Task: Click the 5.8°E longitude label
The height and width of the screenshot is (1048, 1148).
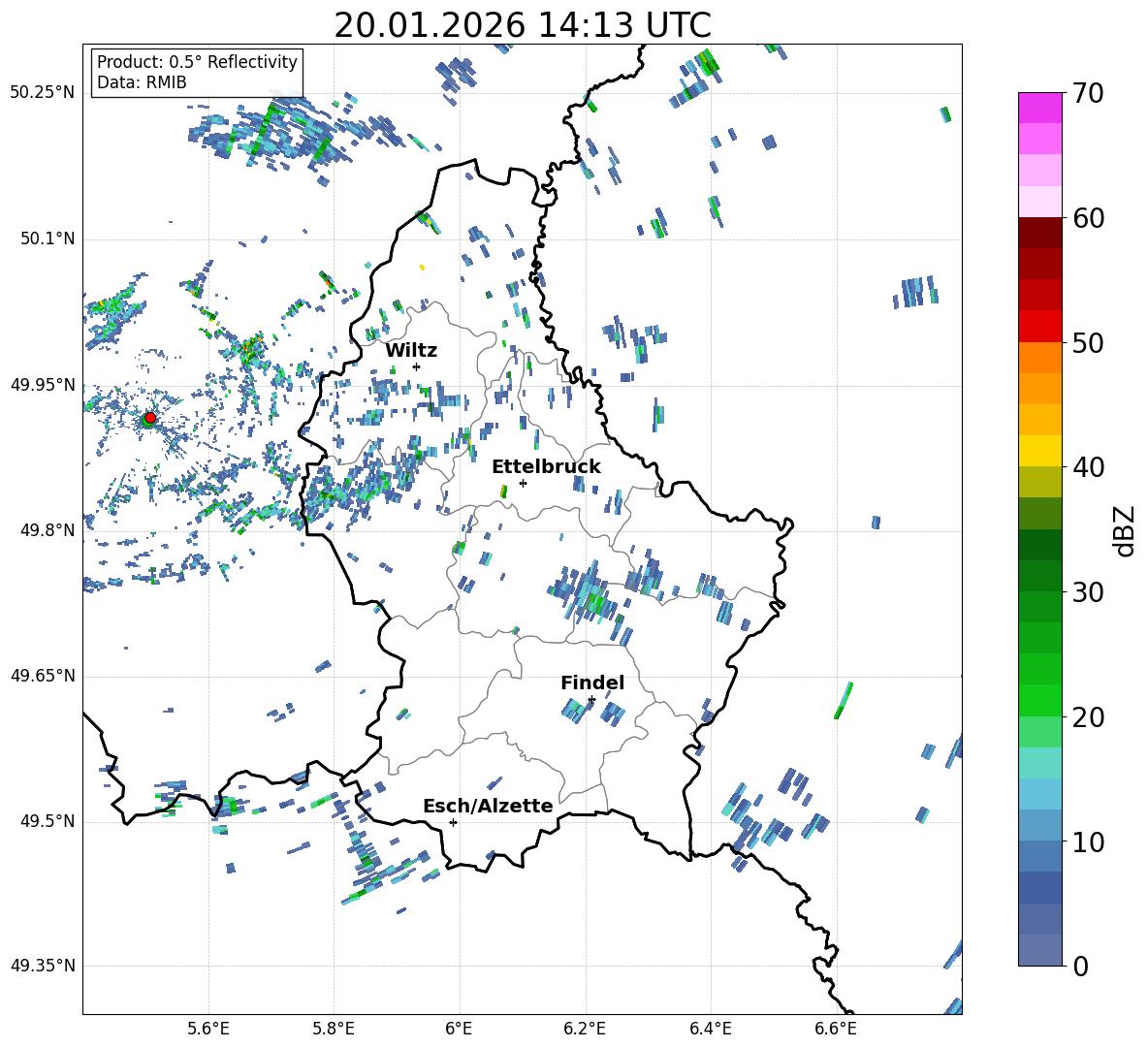Action: click(334, 1029)
